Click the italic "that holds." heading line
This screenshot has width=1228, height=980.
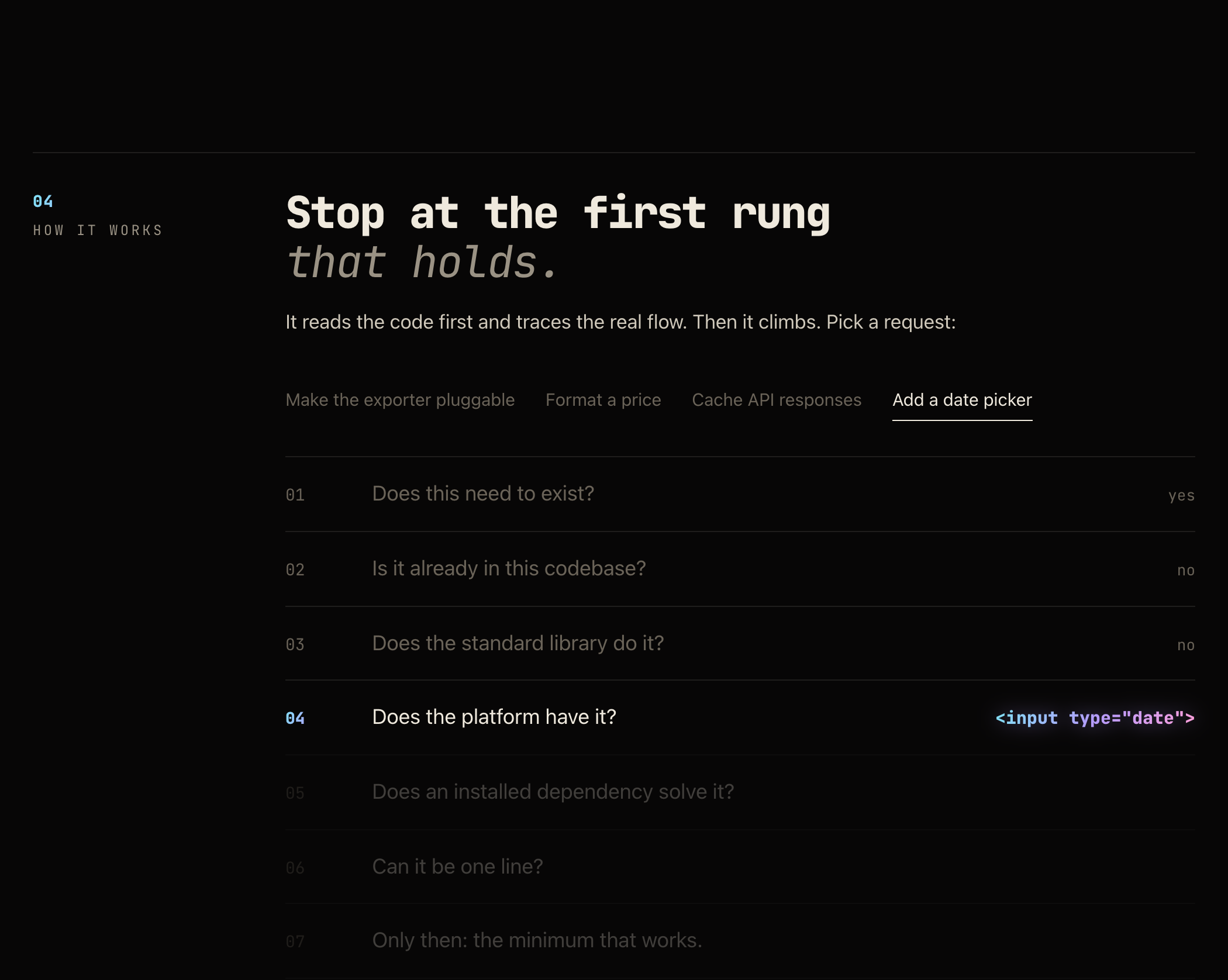tap(422, 262)
